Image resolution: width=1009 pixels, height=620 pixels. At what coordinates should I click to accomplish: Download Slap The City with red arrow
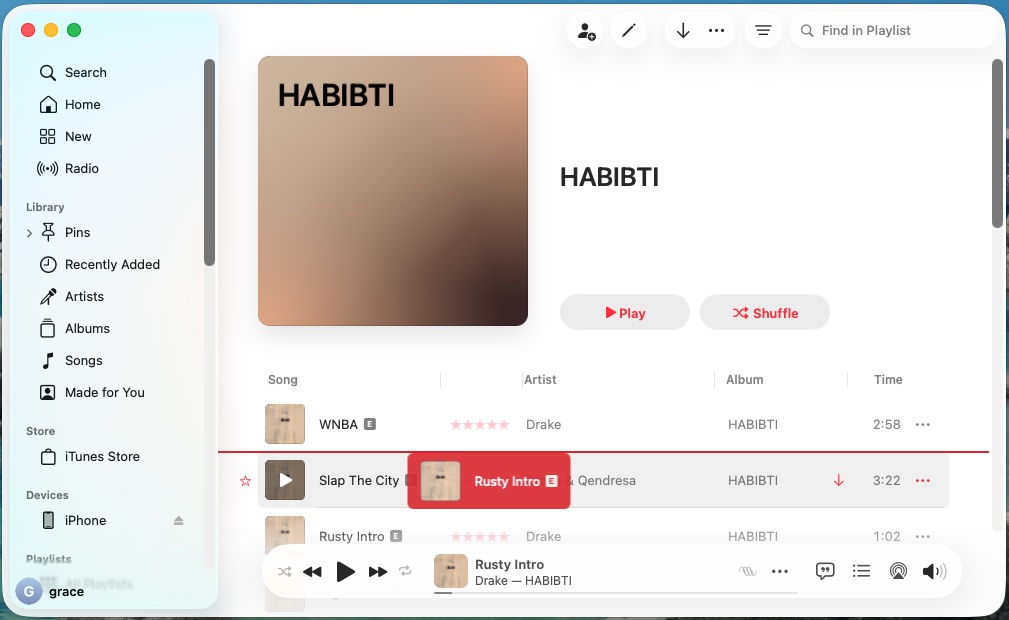coord(838,480)
